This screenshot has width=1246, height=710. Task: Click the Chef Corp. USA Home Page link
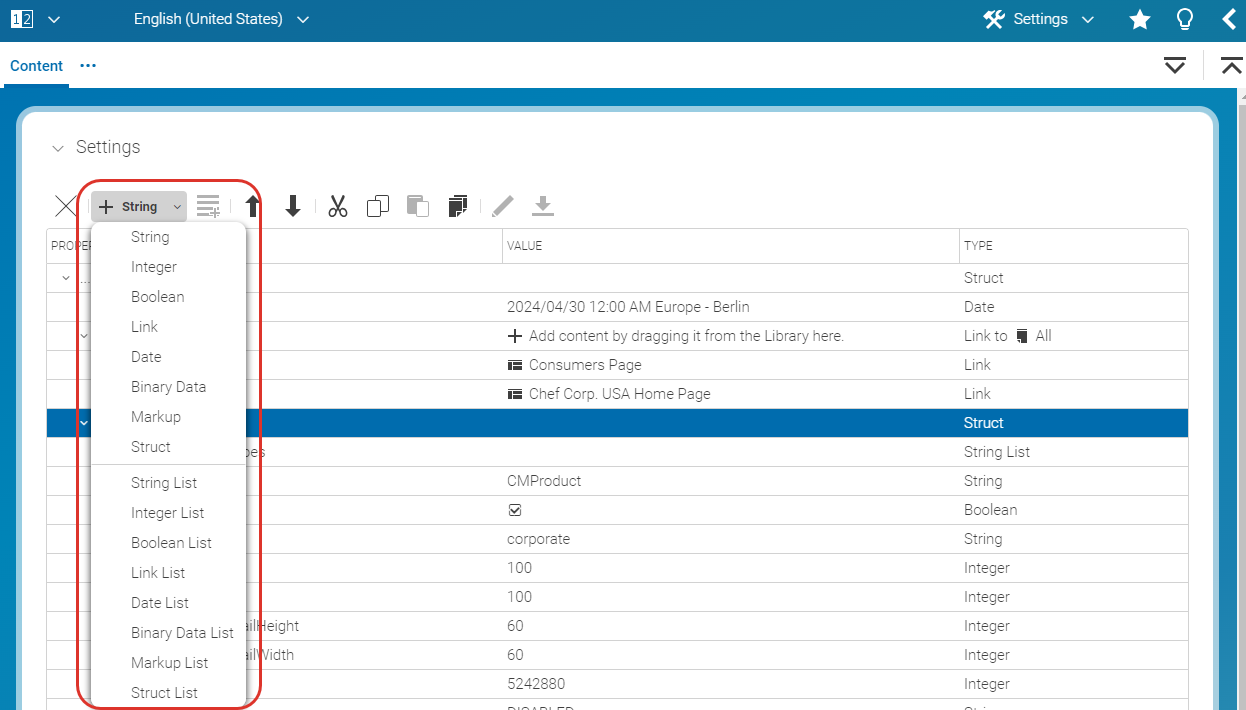point(619,394)
